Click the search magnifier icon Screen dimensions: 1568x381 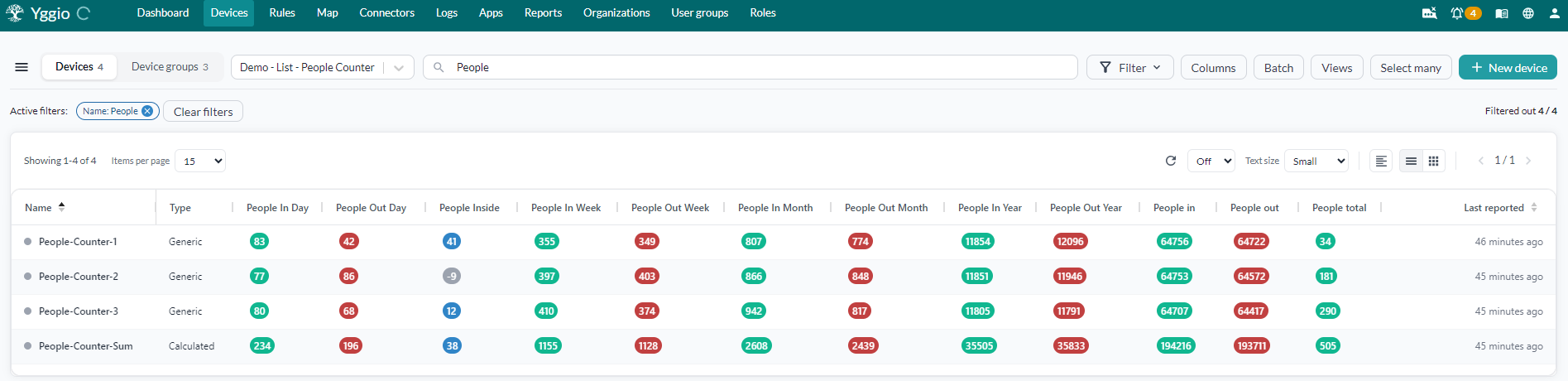(x=439, y=67)
